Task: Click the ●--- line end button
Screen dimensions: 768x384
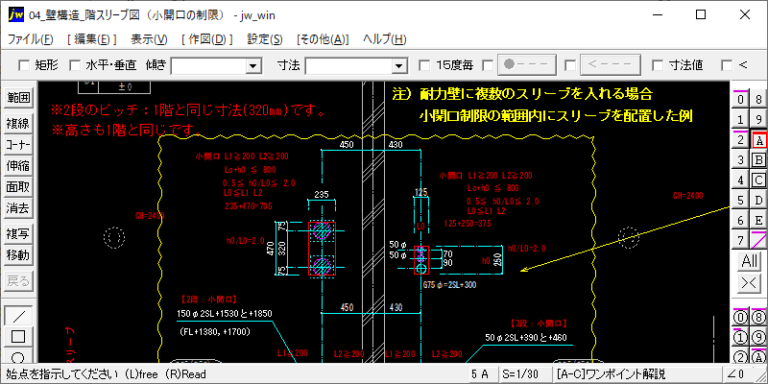Action: [527, 65]
